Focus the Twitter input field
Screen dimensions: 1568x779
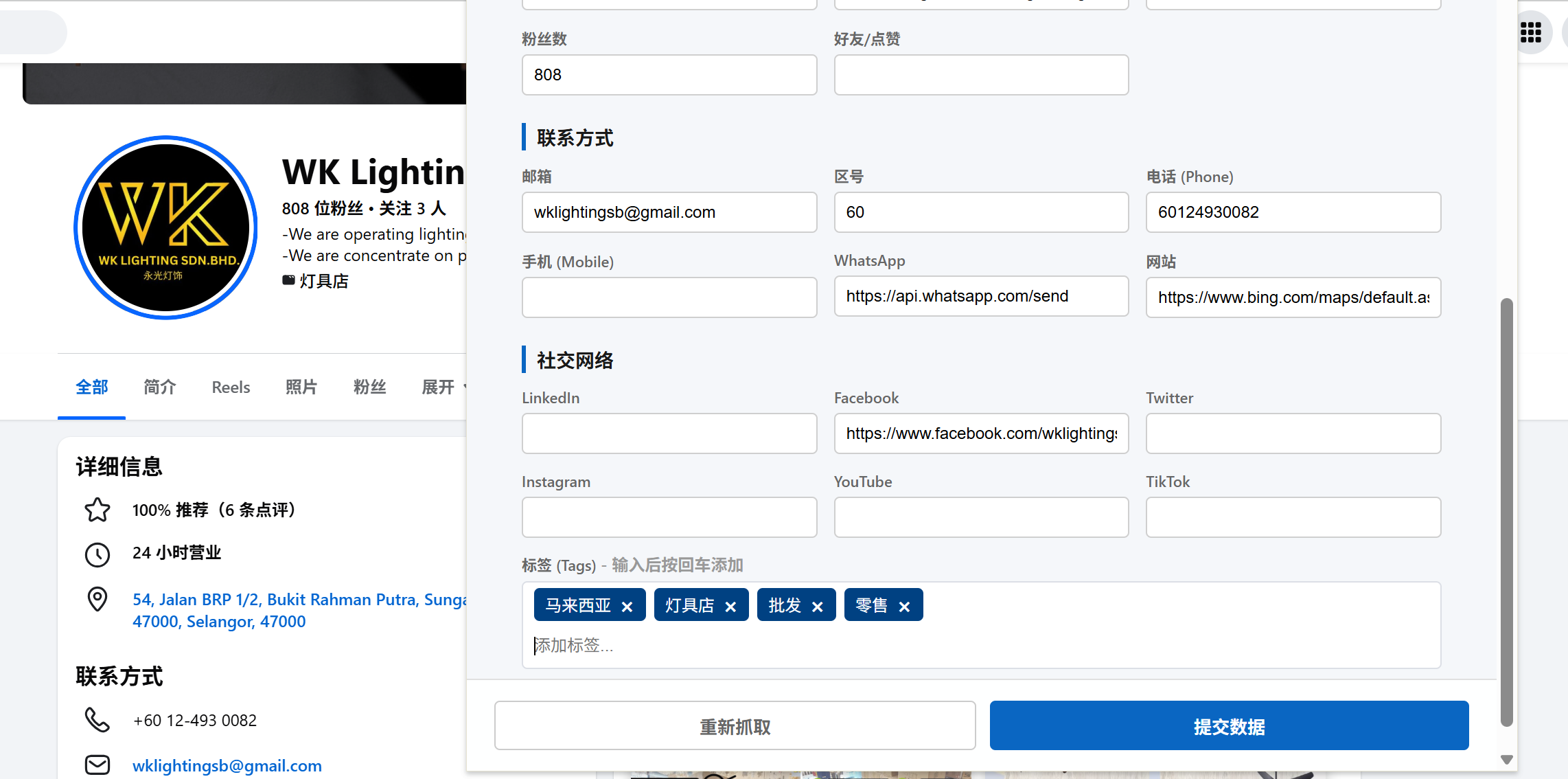point(1293,433)
